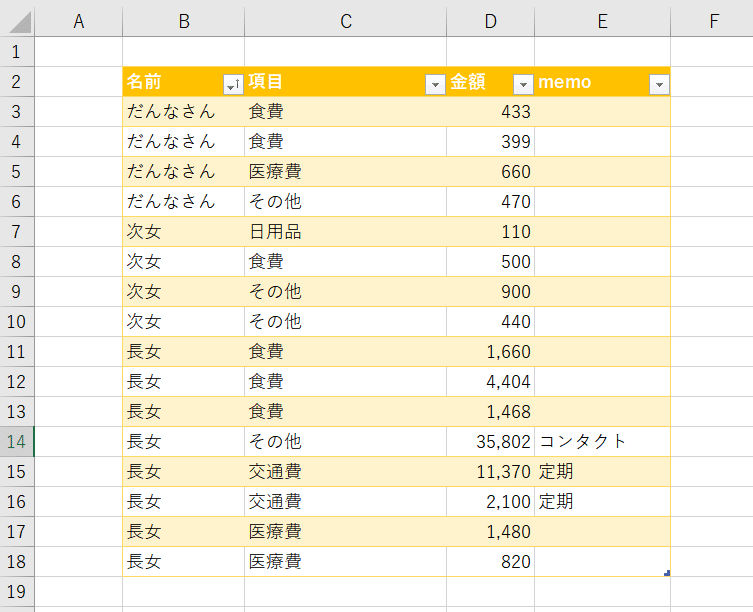Select その他 cell in row 9
753x612 pixels.
coord(346,292)
